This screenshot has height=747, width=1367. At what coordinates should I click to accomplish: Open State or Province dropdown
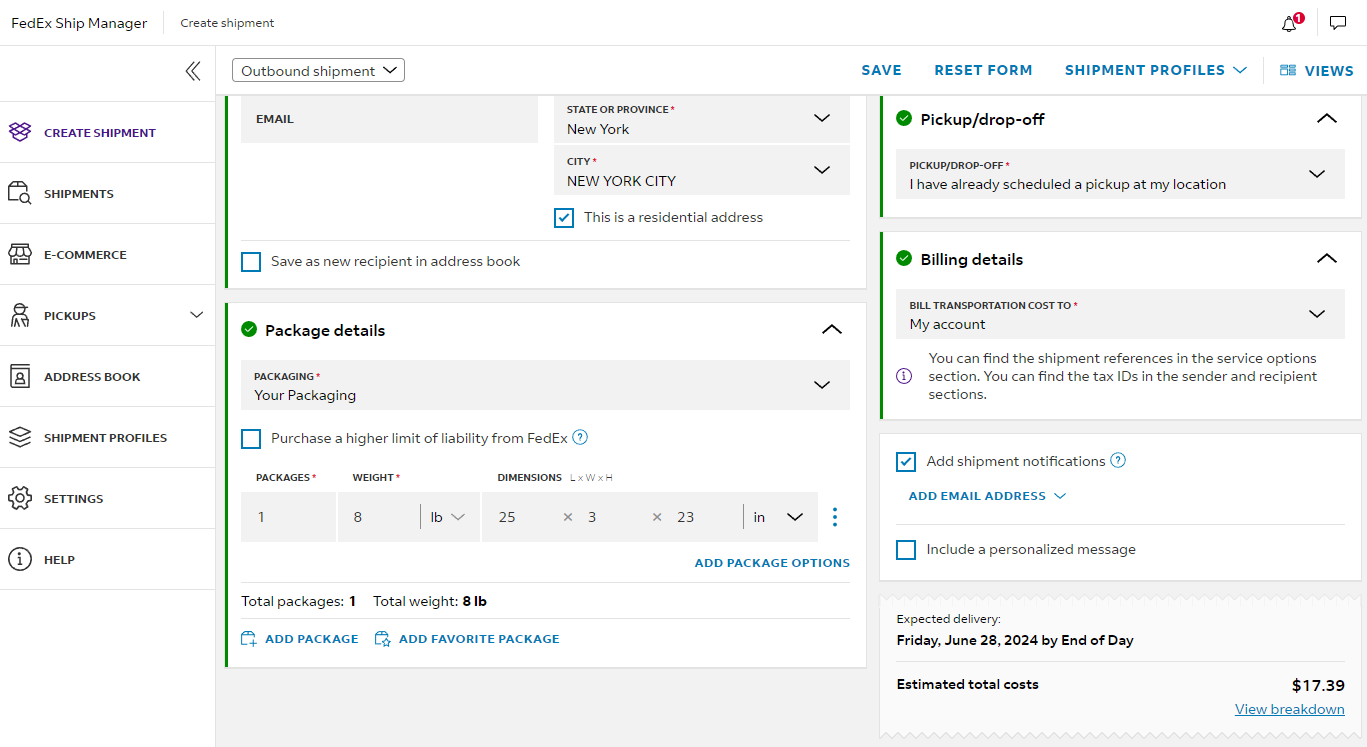702,119
